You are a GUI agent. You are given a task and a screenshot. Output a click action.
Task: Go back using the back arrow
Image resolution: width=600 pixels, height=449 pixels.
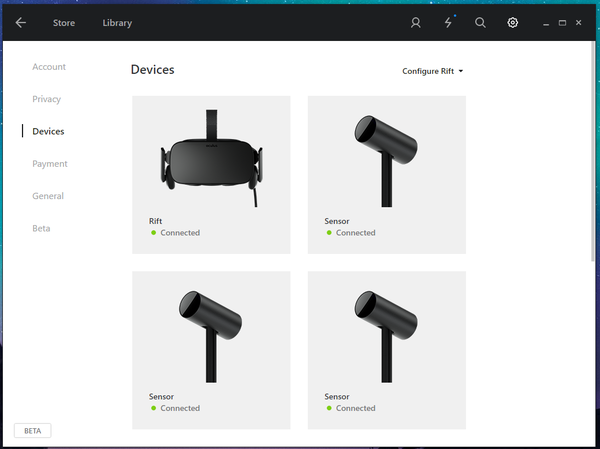(21, 23)
